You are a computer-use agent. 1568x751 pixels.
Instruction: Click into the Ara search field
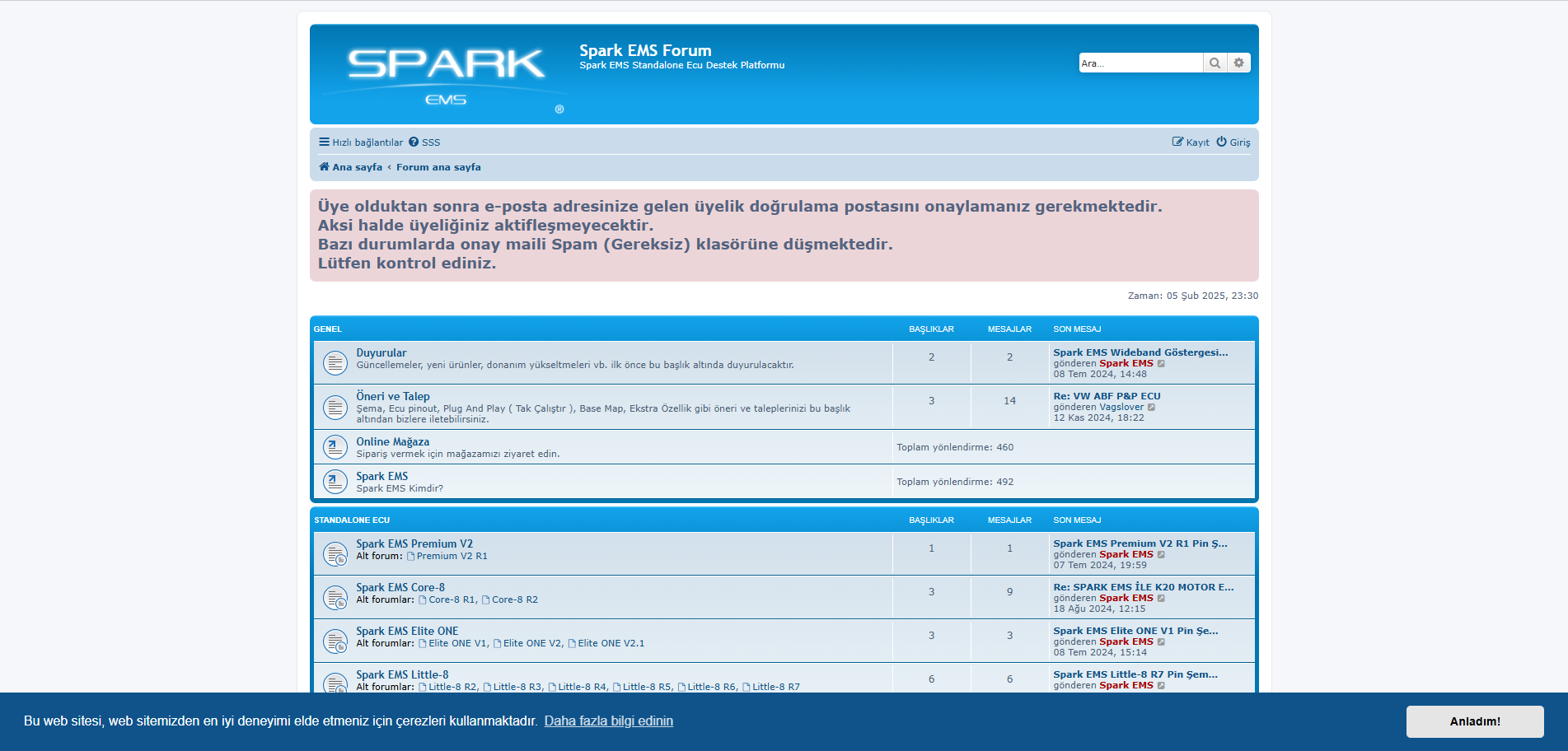pyautogui.click(x=1140, y=63)
